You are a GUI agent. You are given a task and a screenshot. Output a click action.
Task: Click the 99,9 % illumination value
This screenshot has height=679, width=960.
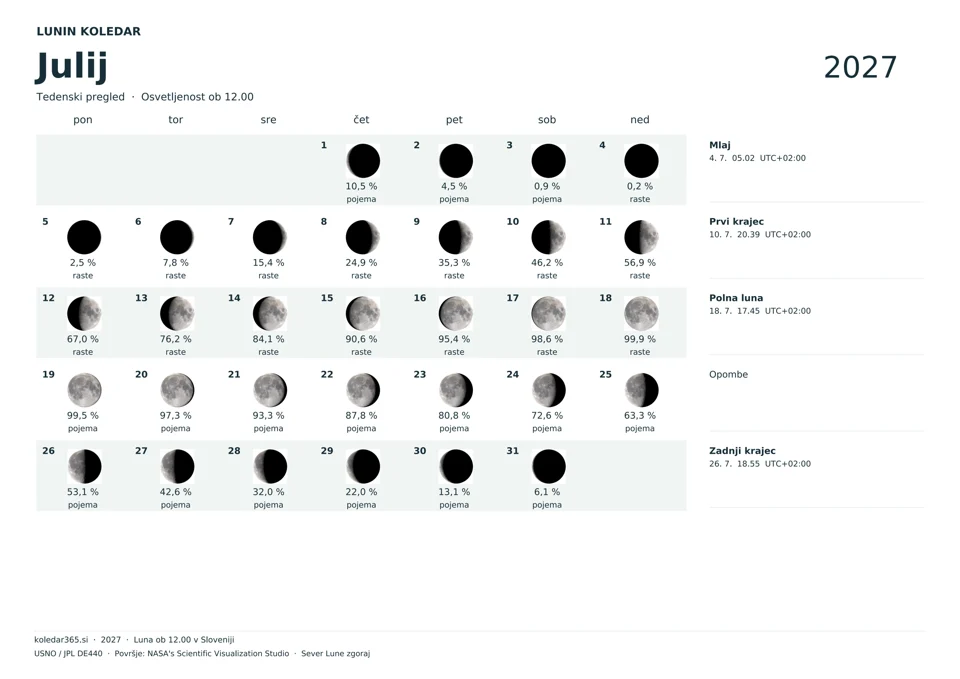(x=639, y=339)
